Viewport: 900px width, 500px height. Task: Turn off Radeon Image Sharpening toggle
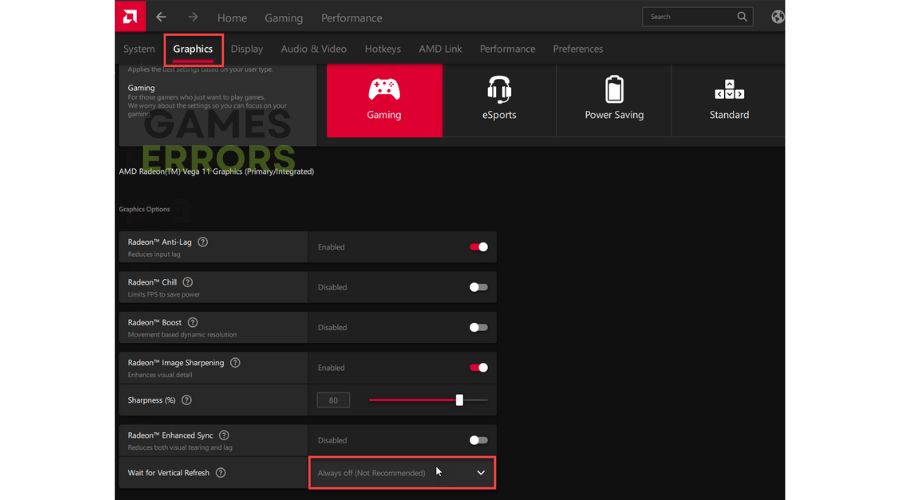479,367
